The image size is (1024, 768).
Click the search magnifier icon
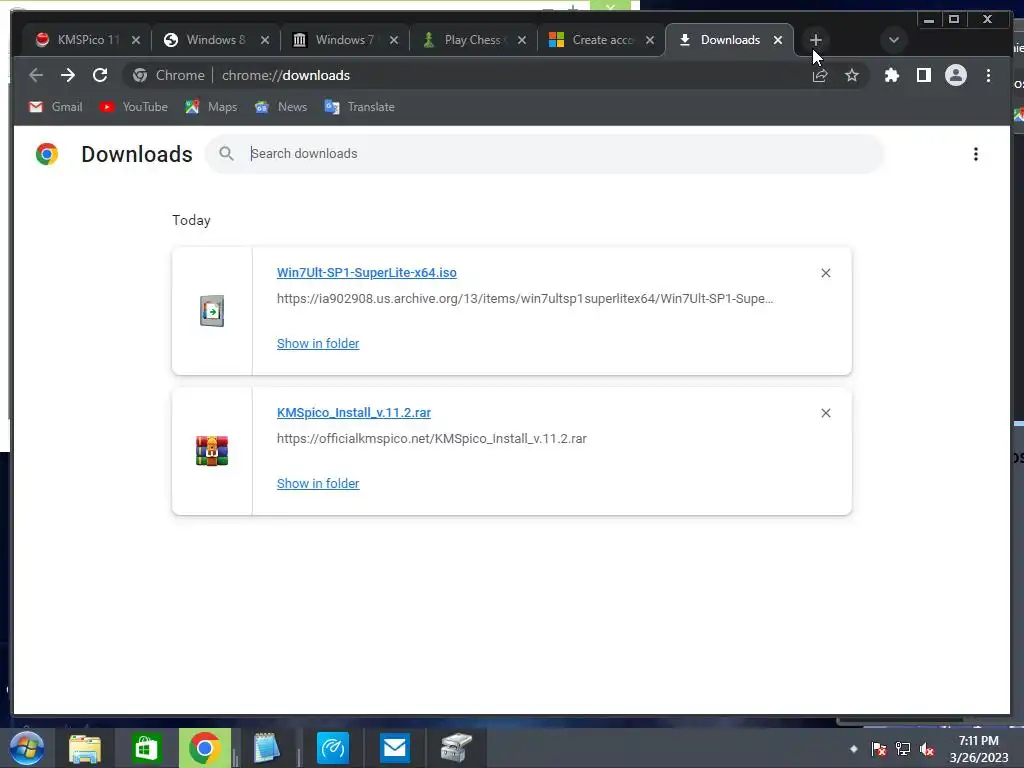click(x=226, y=153)
